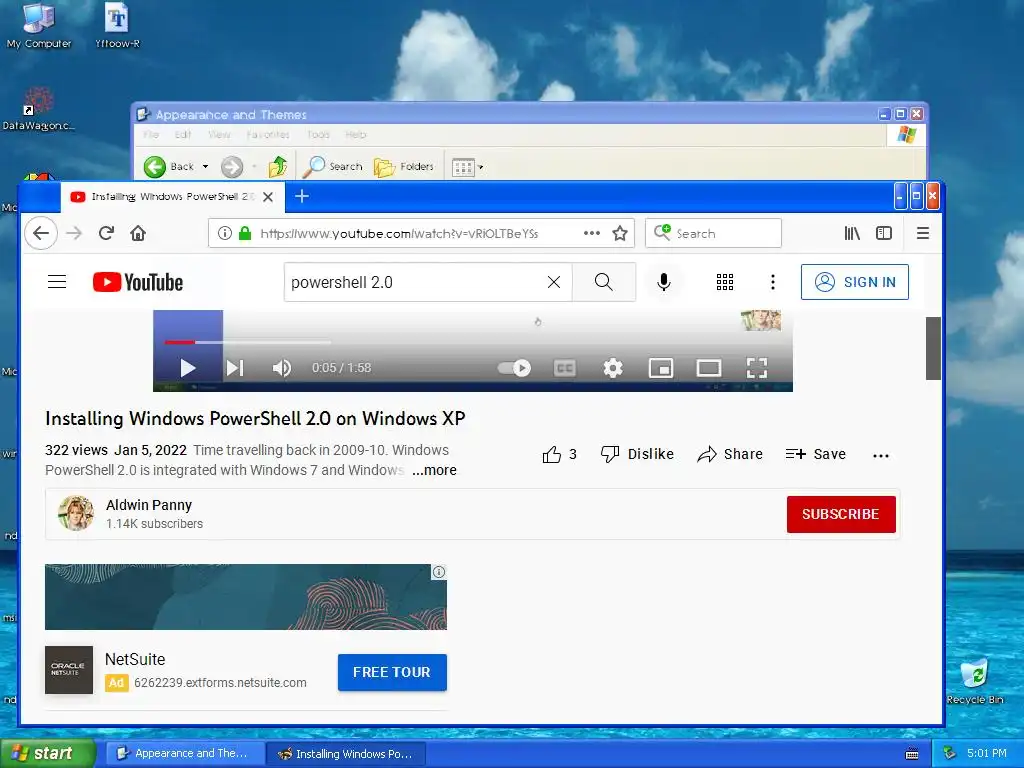The image size is (1024, 768).
Task: Open Back history dropdown in Appearance and Themes
Action: click(x=205, y=167)
